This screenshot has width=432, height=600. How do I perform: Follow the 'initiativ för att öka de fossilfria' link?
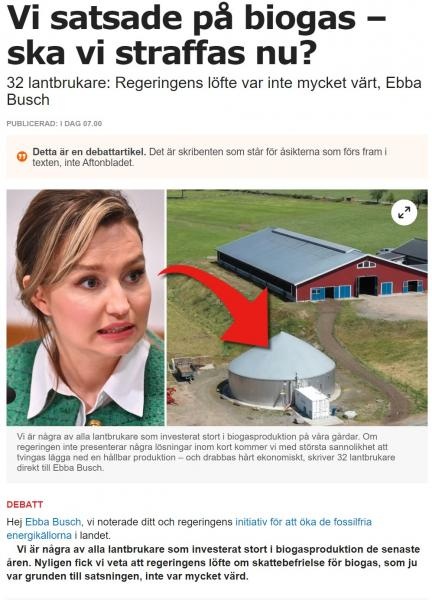pos(303,522)
